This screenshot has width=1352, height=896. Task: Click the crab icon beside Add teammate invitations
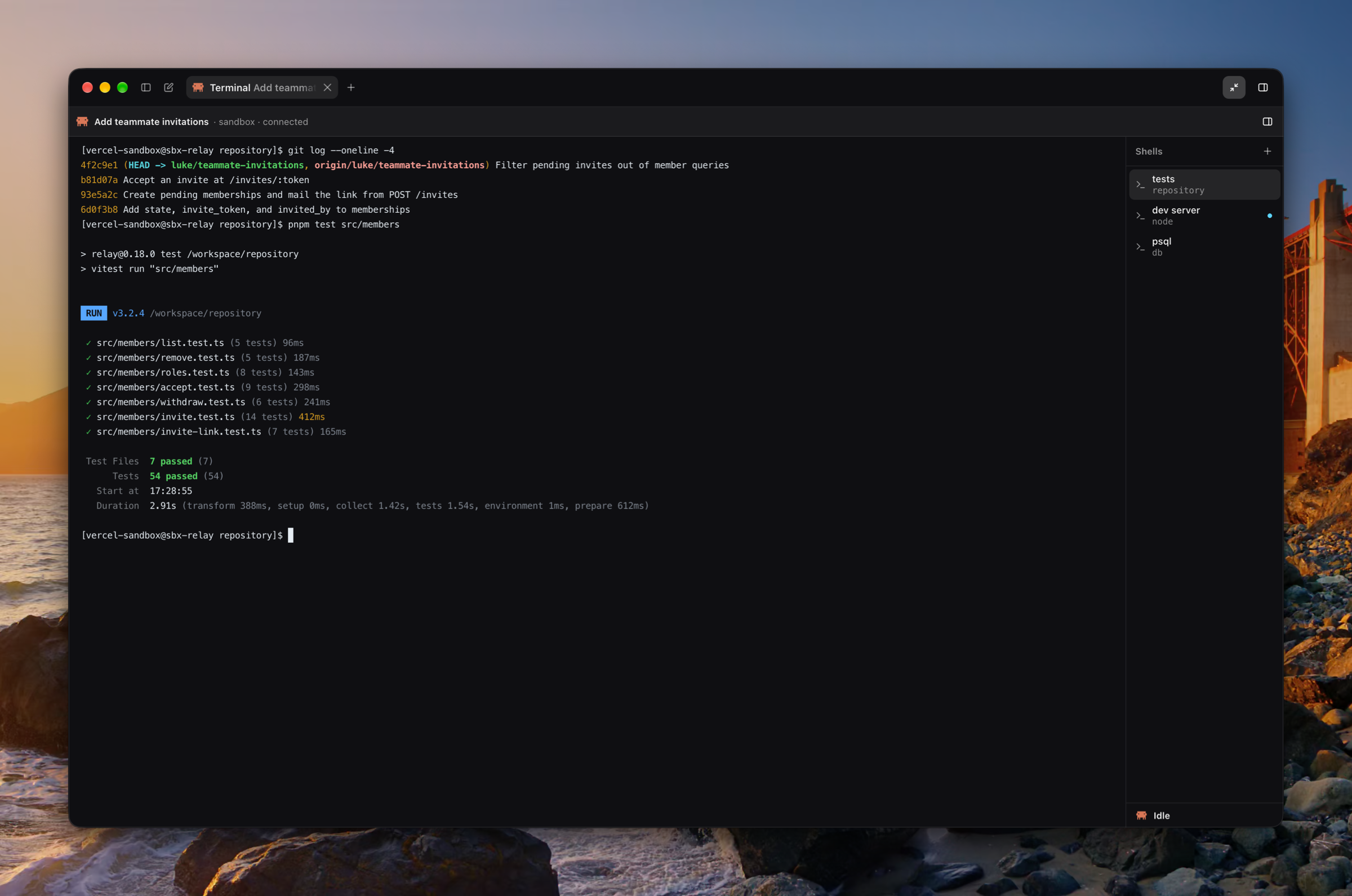82,122
